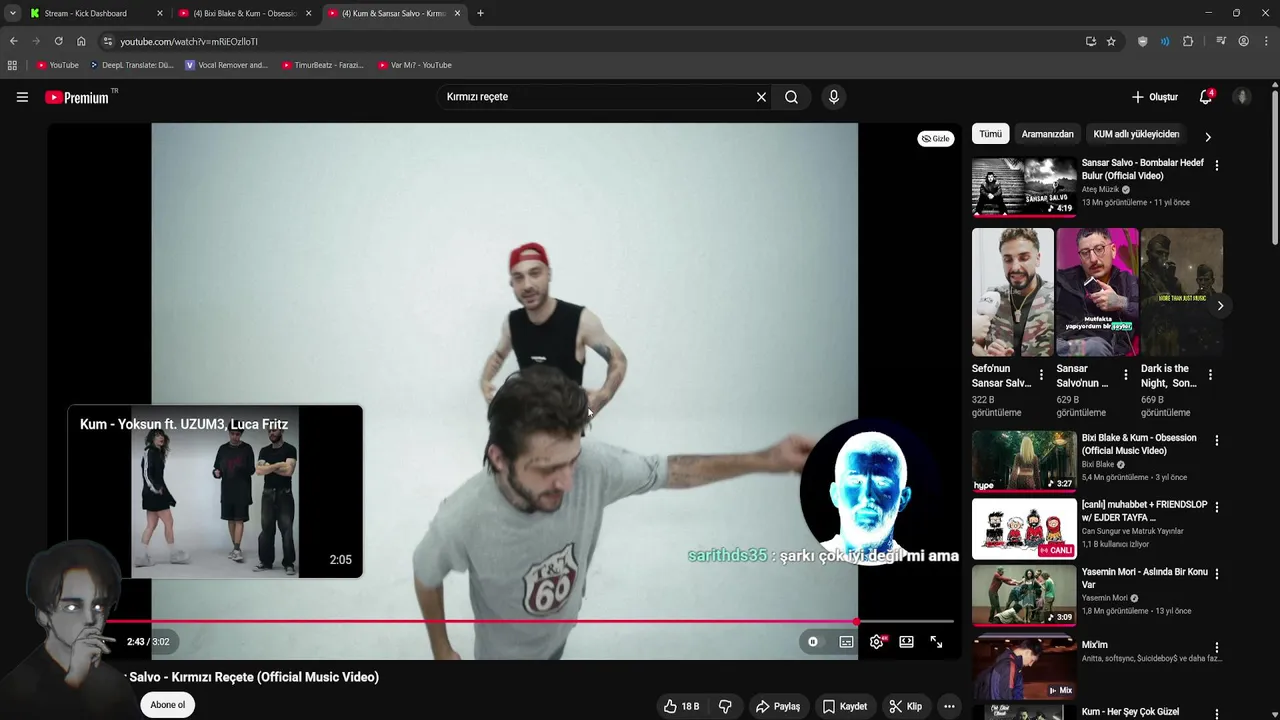Open the notifications bell
Image resolution: width=1280 pixels, height=720 pixels.
tap(1206, 97)
